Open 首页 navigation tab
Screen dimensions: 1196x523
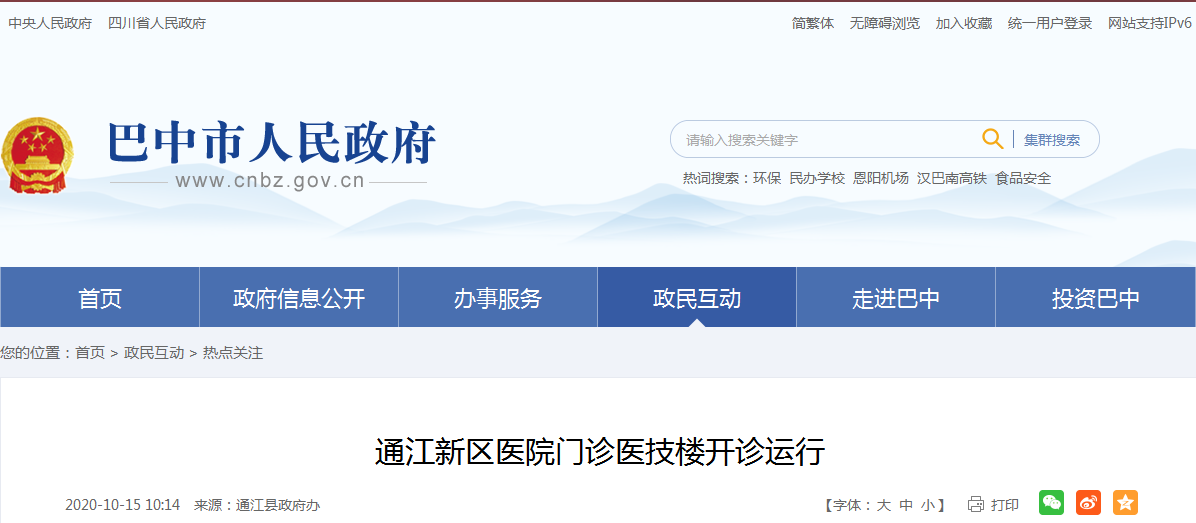pyautogui.click(x=100, y=298)
